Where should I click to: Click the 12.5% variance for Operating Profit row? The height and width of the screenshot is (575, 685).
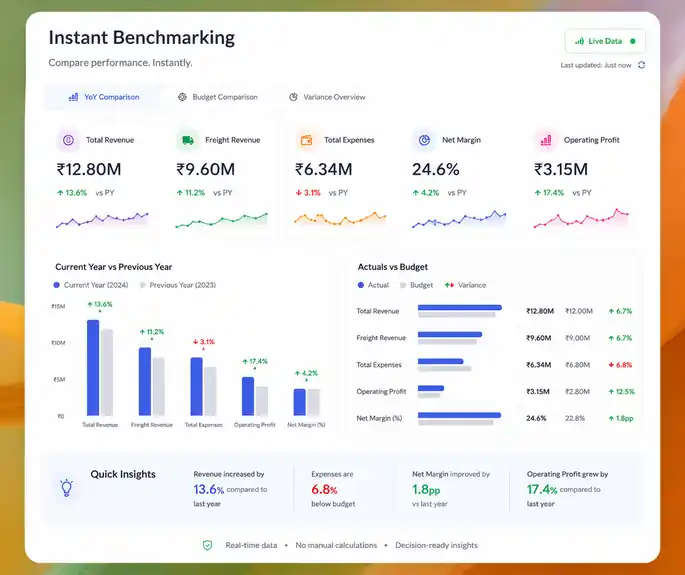tap(622, 391)
